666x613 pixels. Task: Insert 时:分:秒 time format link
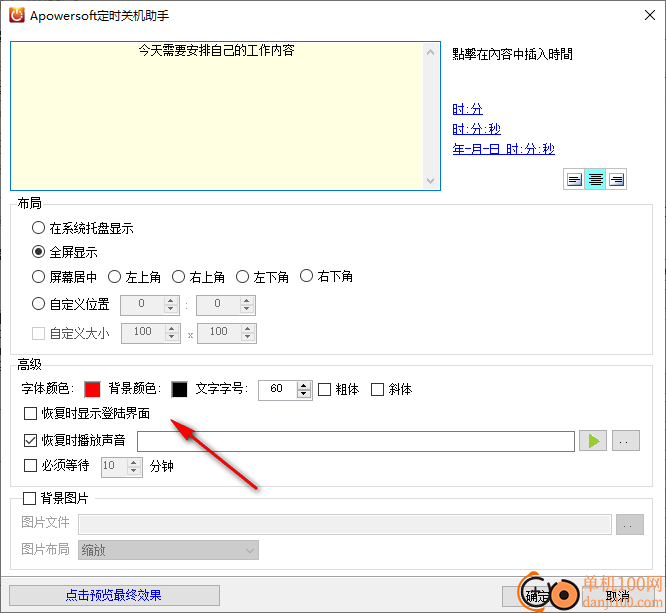pos(477,129)
